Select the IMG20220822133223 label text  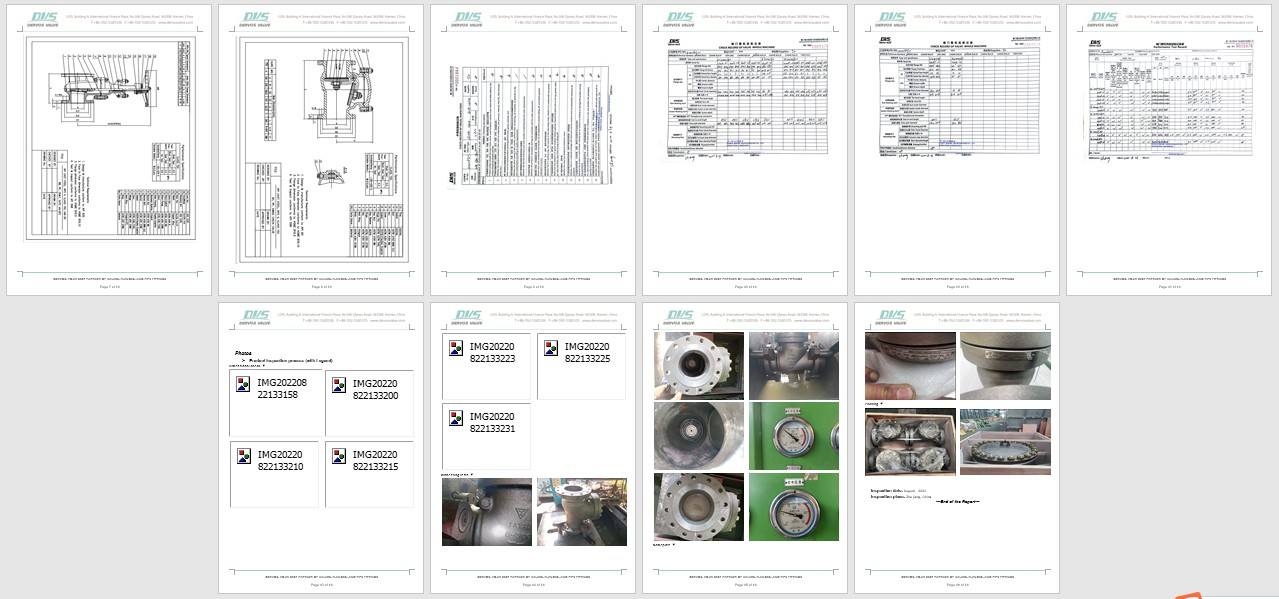[492, 352]
